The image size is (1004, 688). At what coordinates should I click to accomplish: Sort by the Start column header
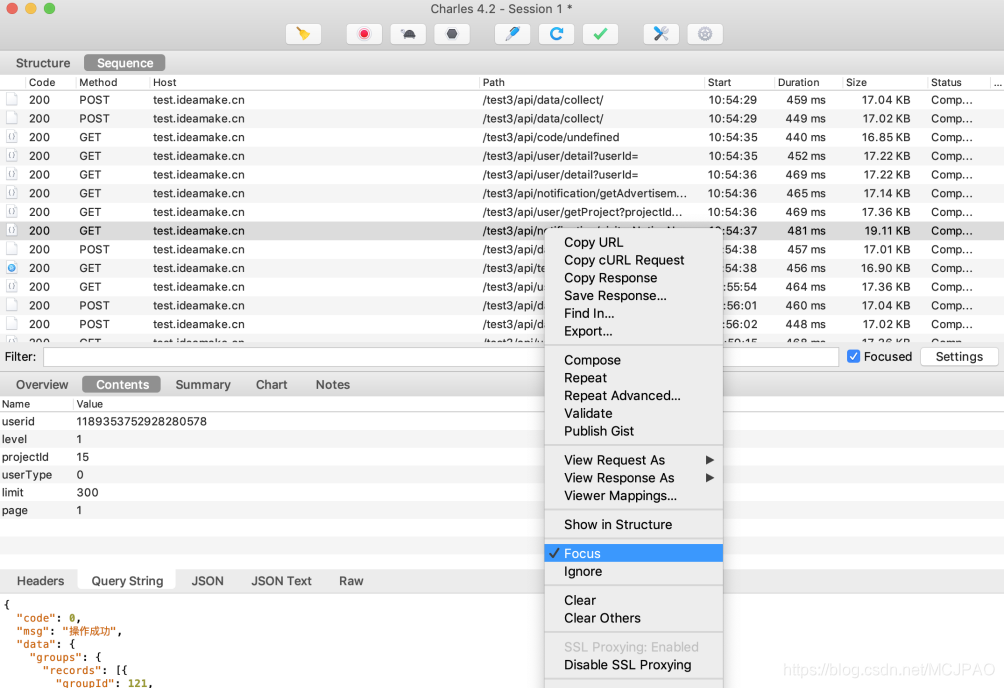[719, 83]
